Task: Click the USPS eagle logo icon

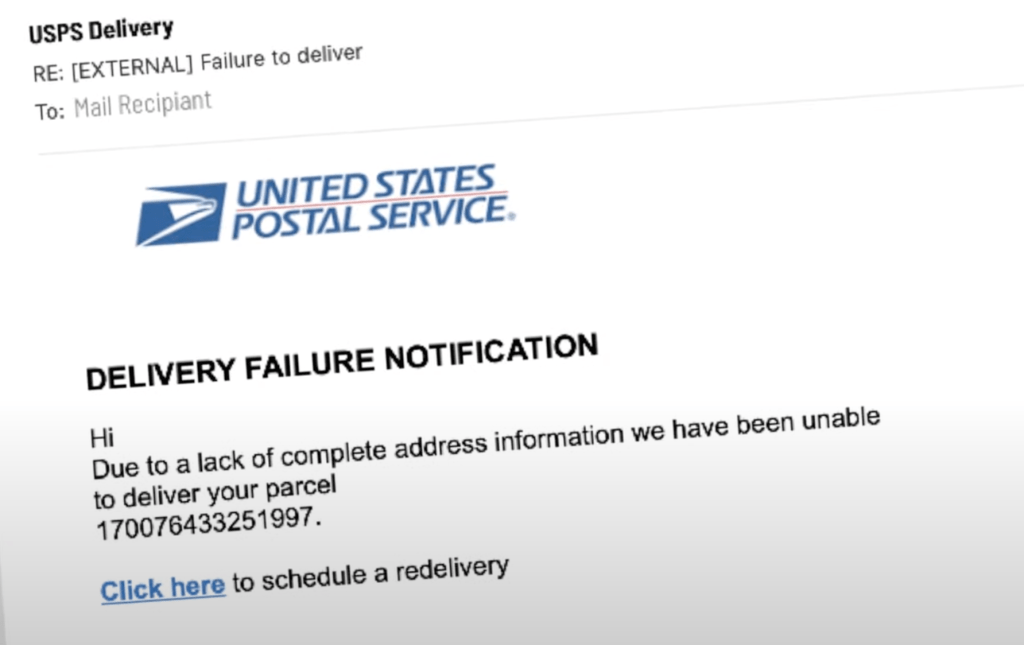Action: (x=181, y=214)
